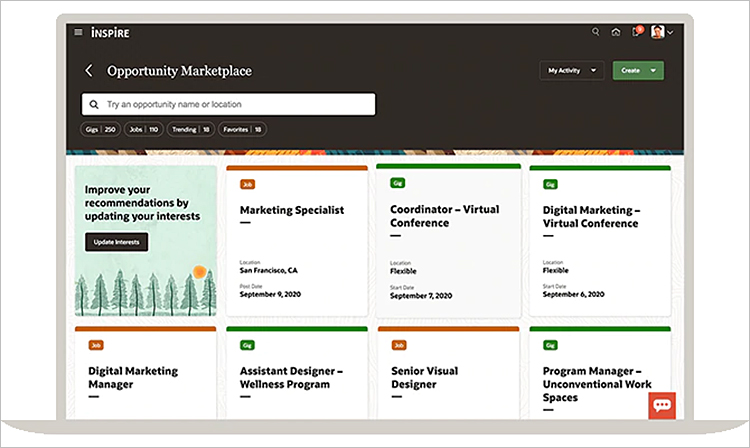Open the My Activity dropdown
Image resolution: width=750 pixels, height=448 pixels.
click(x=572, y=70)
